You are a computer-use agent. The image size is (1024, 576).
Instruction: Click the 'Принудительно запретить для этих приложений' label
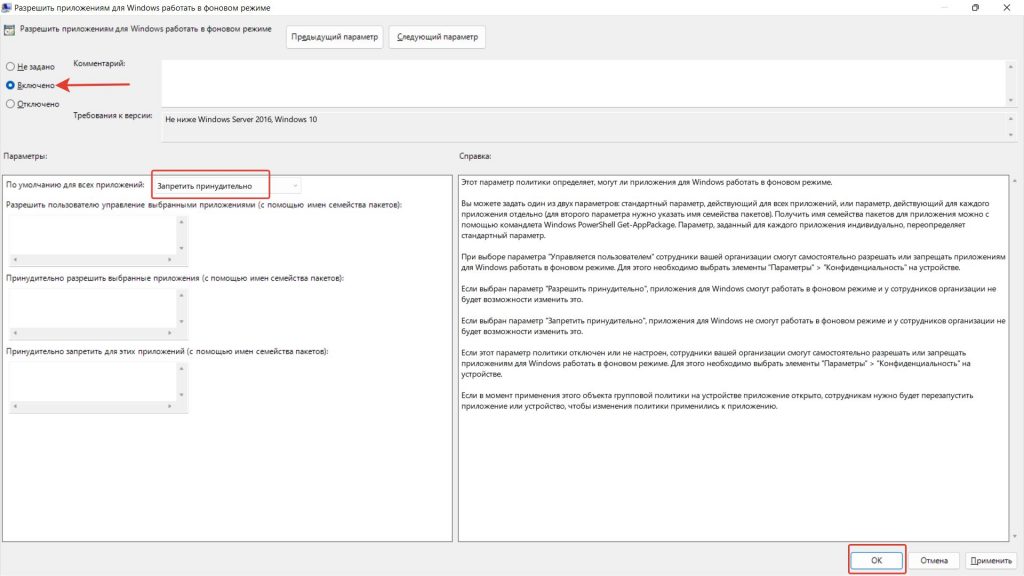click(167, 351)
